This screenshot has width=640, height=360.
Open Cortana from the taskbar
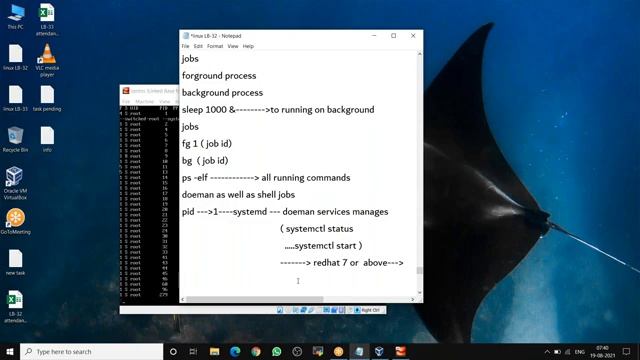[x=173, y=351]
